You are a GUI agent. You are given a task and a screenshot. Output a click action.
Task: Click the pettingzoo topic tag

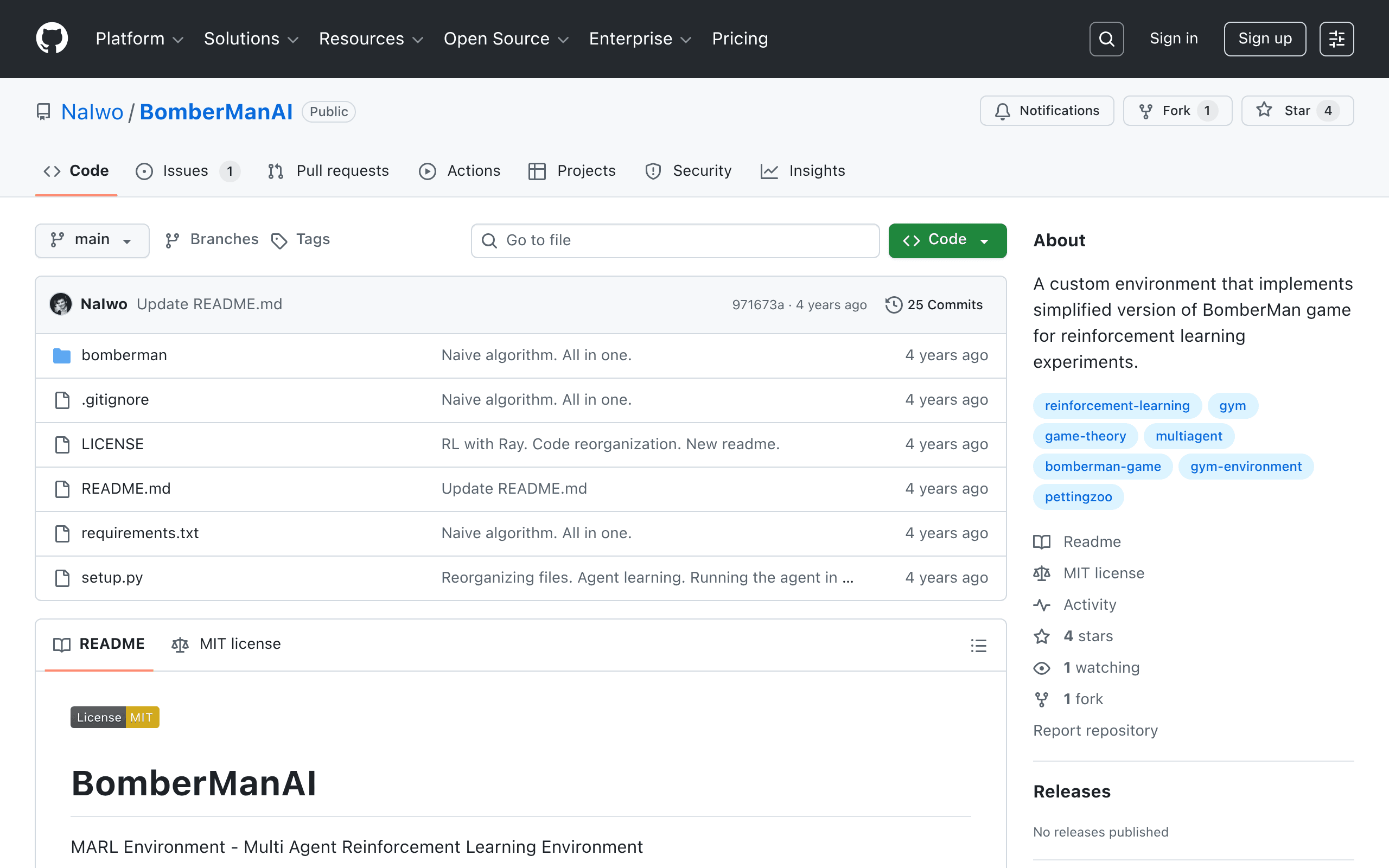[x=1079, y=497]
